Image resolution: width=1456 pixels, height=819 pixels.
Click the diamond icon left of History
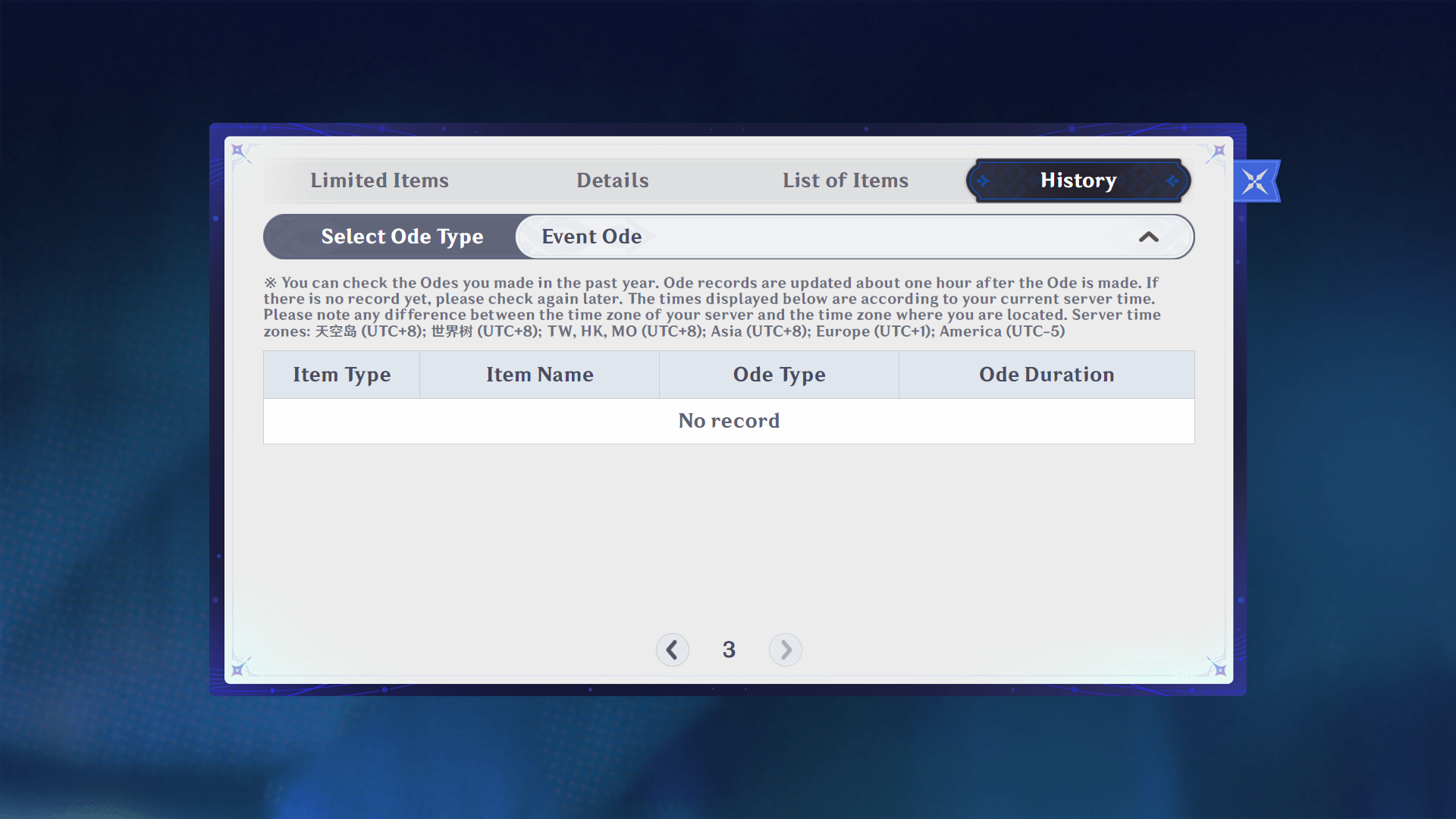point(984,181)
